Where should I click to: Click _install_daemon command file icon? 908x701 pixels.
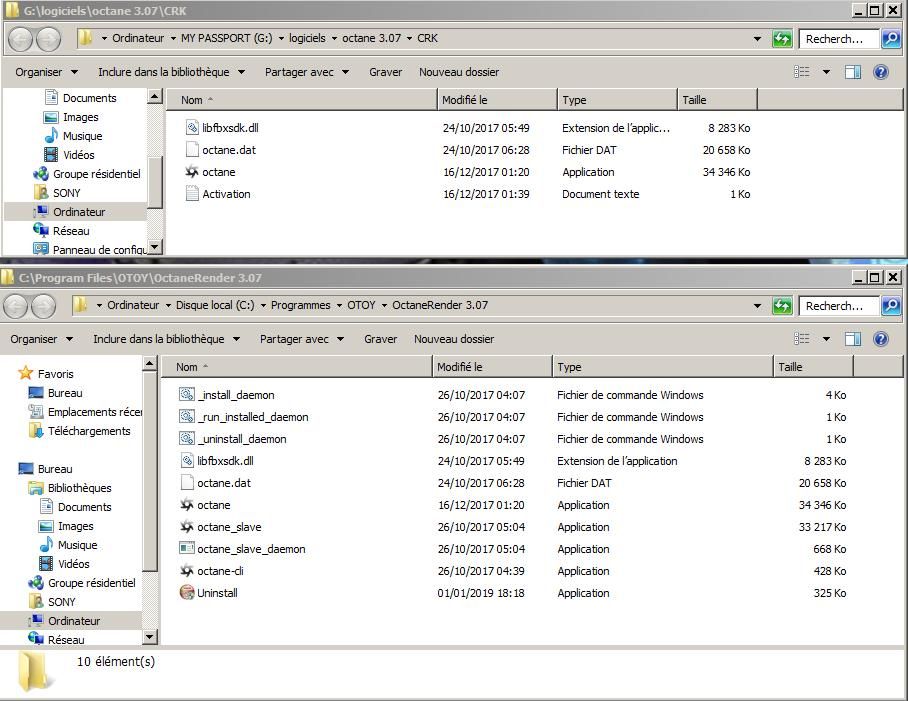[186, 395]
